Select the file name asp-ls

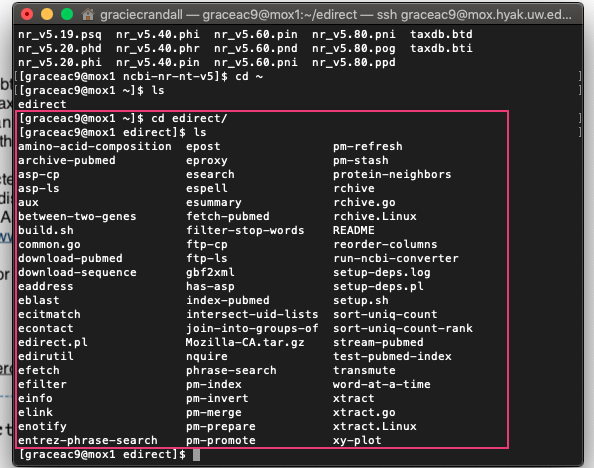39,188
